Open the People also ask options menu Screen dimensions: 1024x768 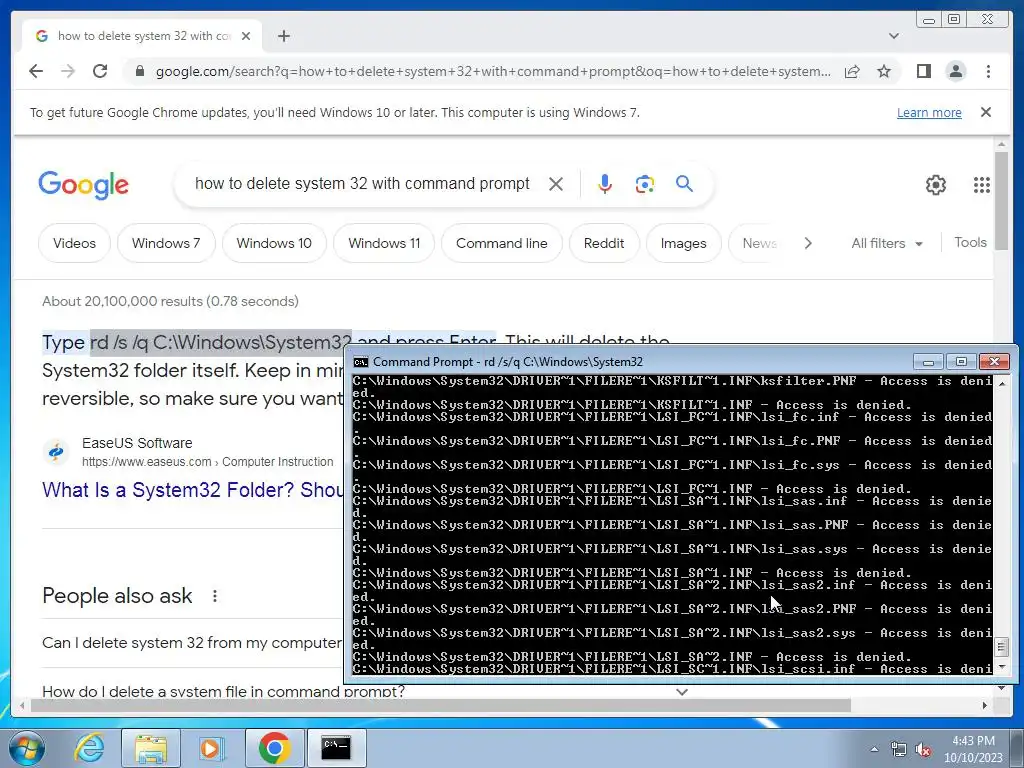215,596
